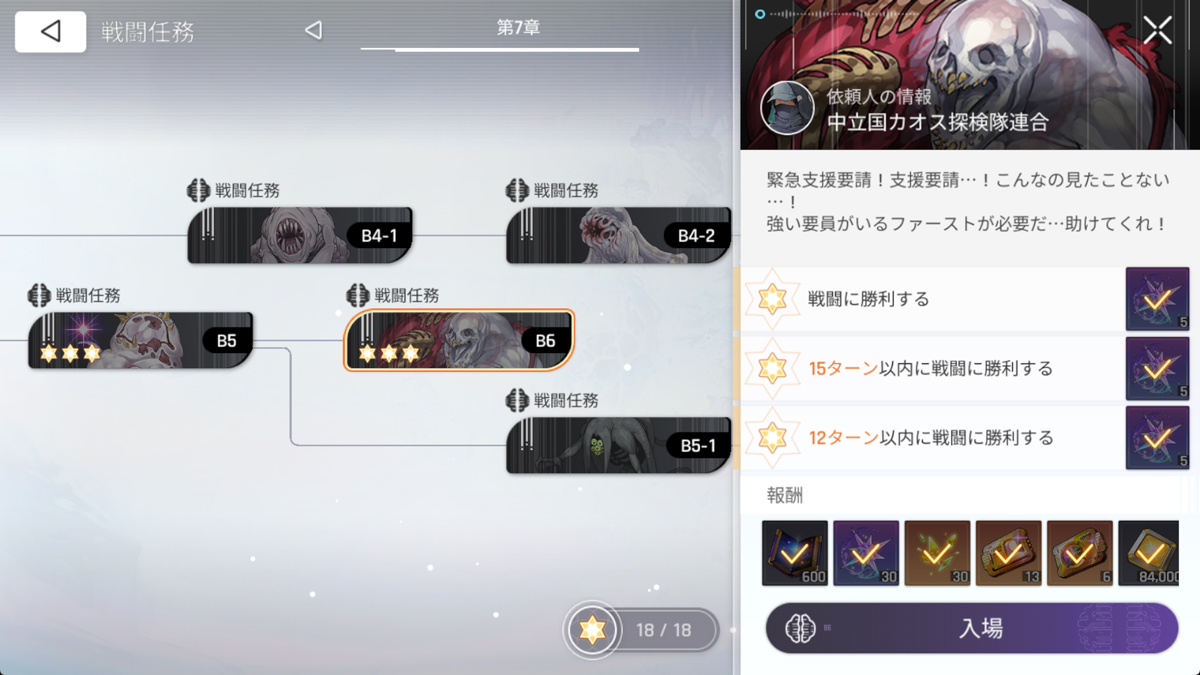The width and height of the screenshot is (1200, 675).
Task: Tap checked reward beside 12ターン objective
Action: (x=1157, y=437)
